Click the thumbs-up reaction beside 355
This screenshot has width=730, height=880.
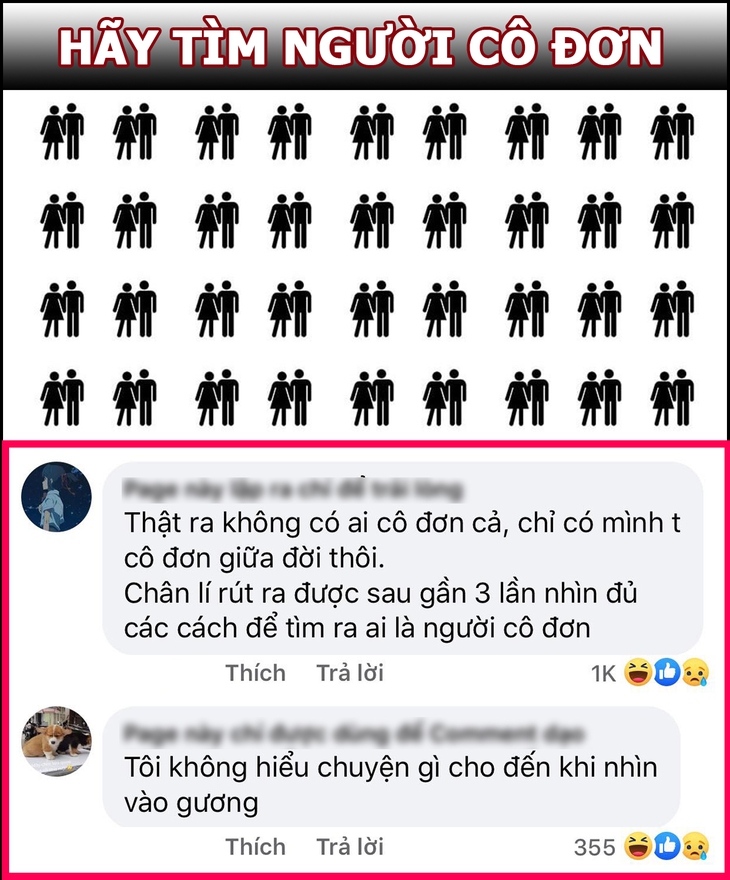point(667,846)
